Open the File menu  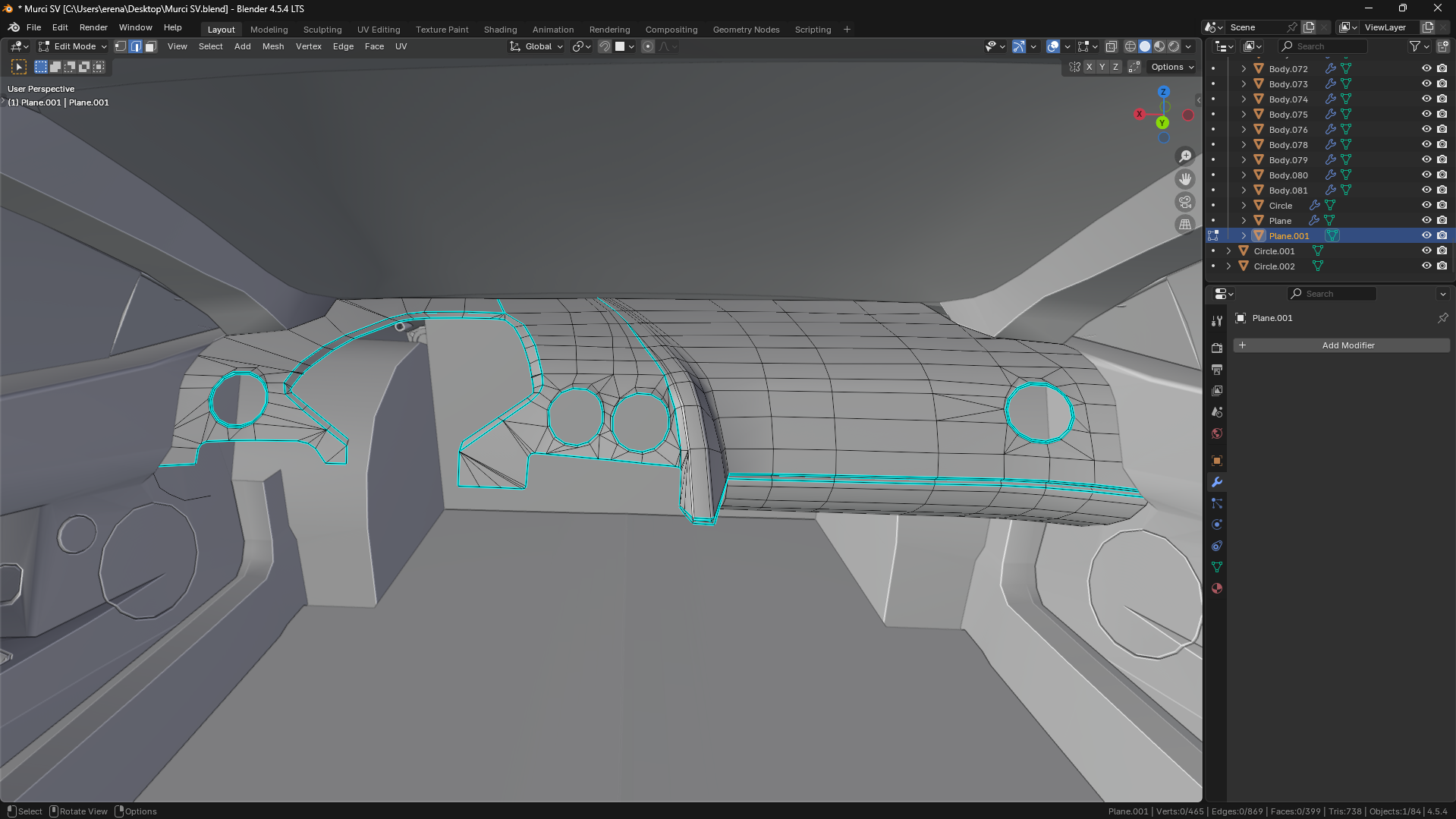pos(33,27)
